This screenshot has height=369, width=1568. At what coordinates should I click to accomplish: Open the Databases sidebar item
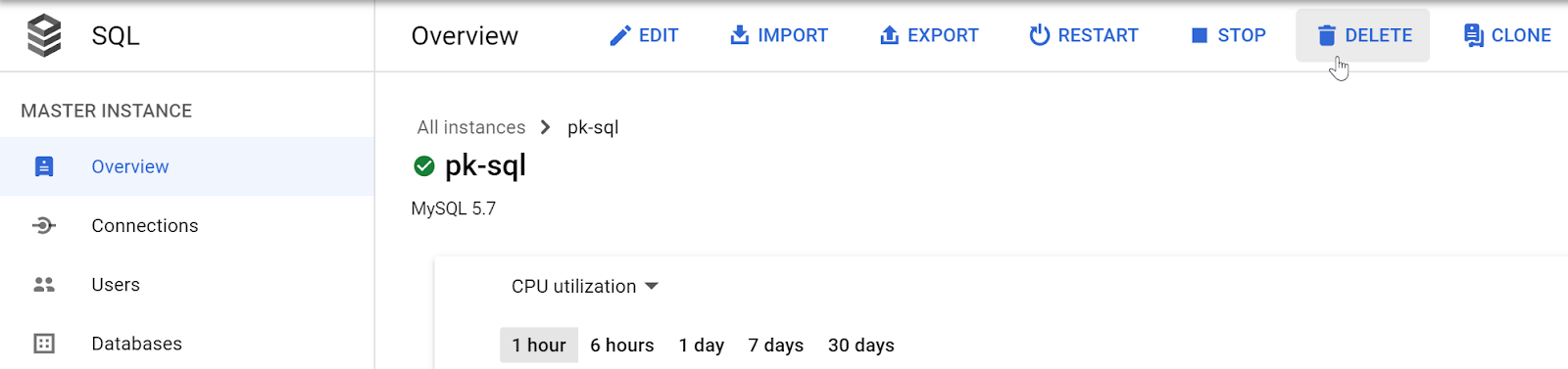point(187,344)
